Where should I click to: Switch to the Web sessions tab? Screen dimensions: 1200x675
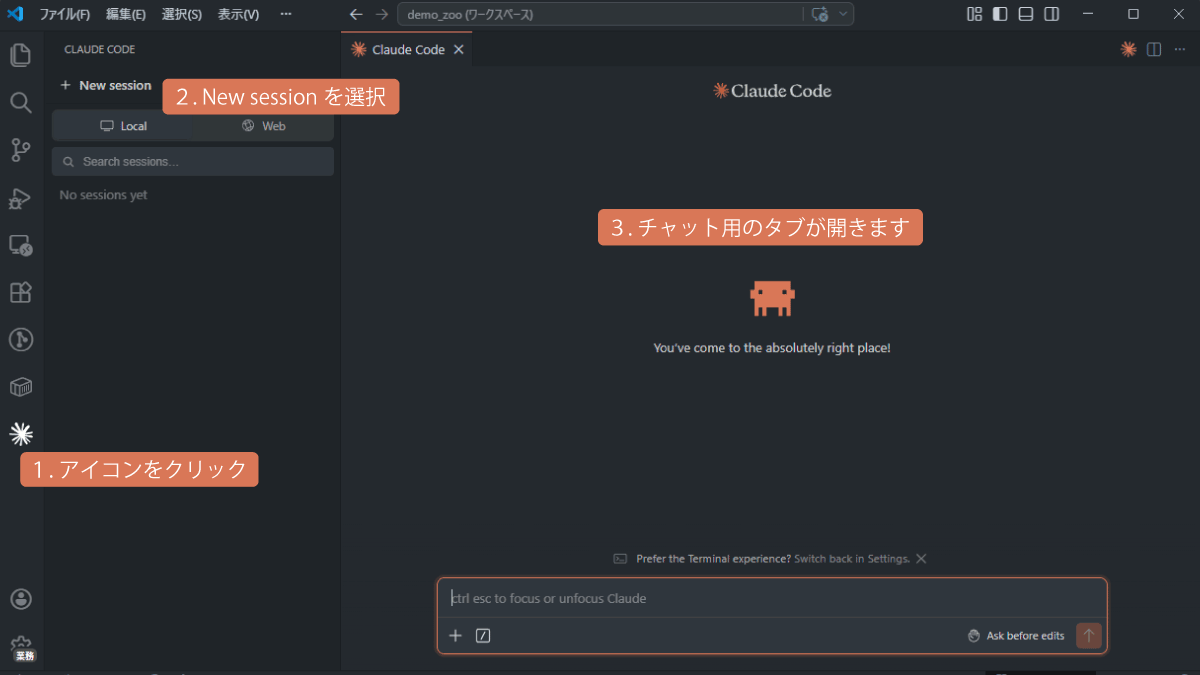coord(264,126)
